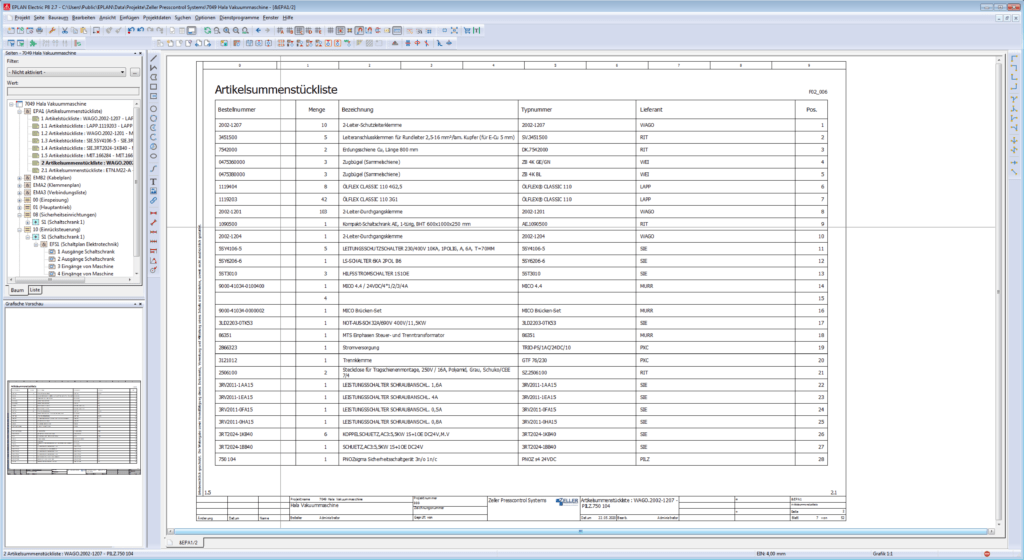Click the zoom in magnifier icon
This screenshot has height=560, width=1024.
(x=227, y=30)
